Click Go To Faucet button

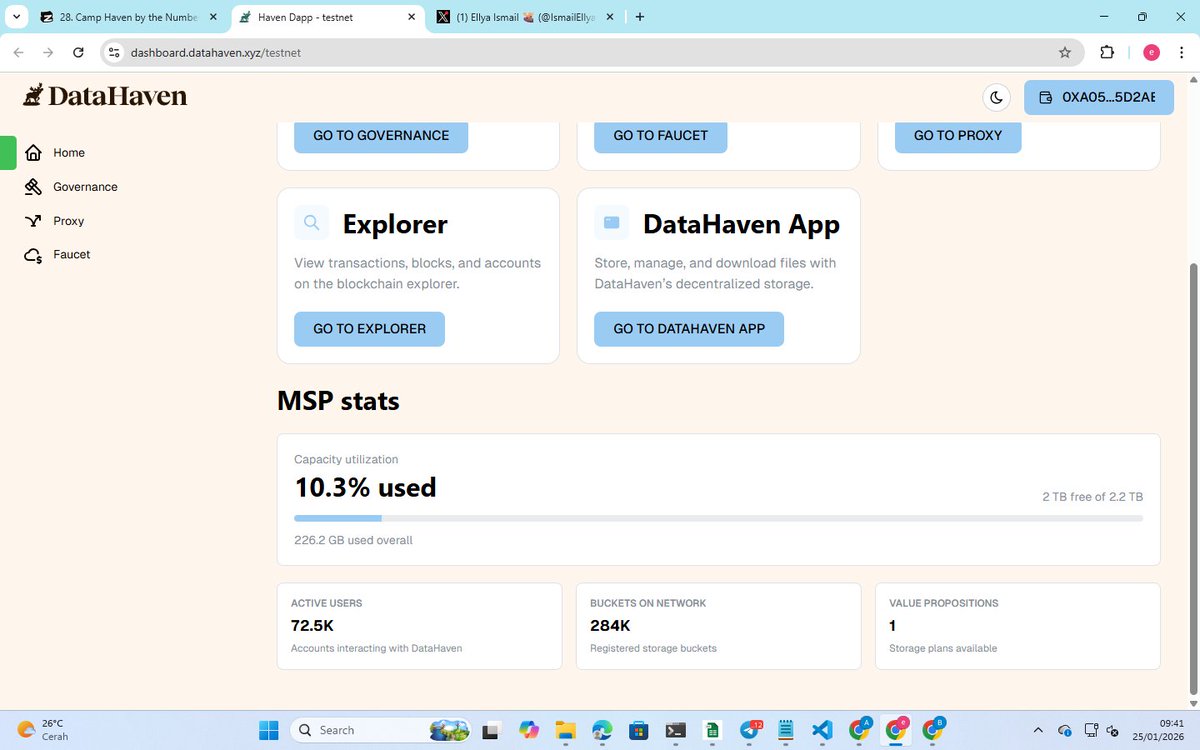pos(660,136)
